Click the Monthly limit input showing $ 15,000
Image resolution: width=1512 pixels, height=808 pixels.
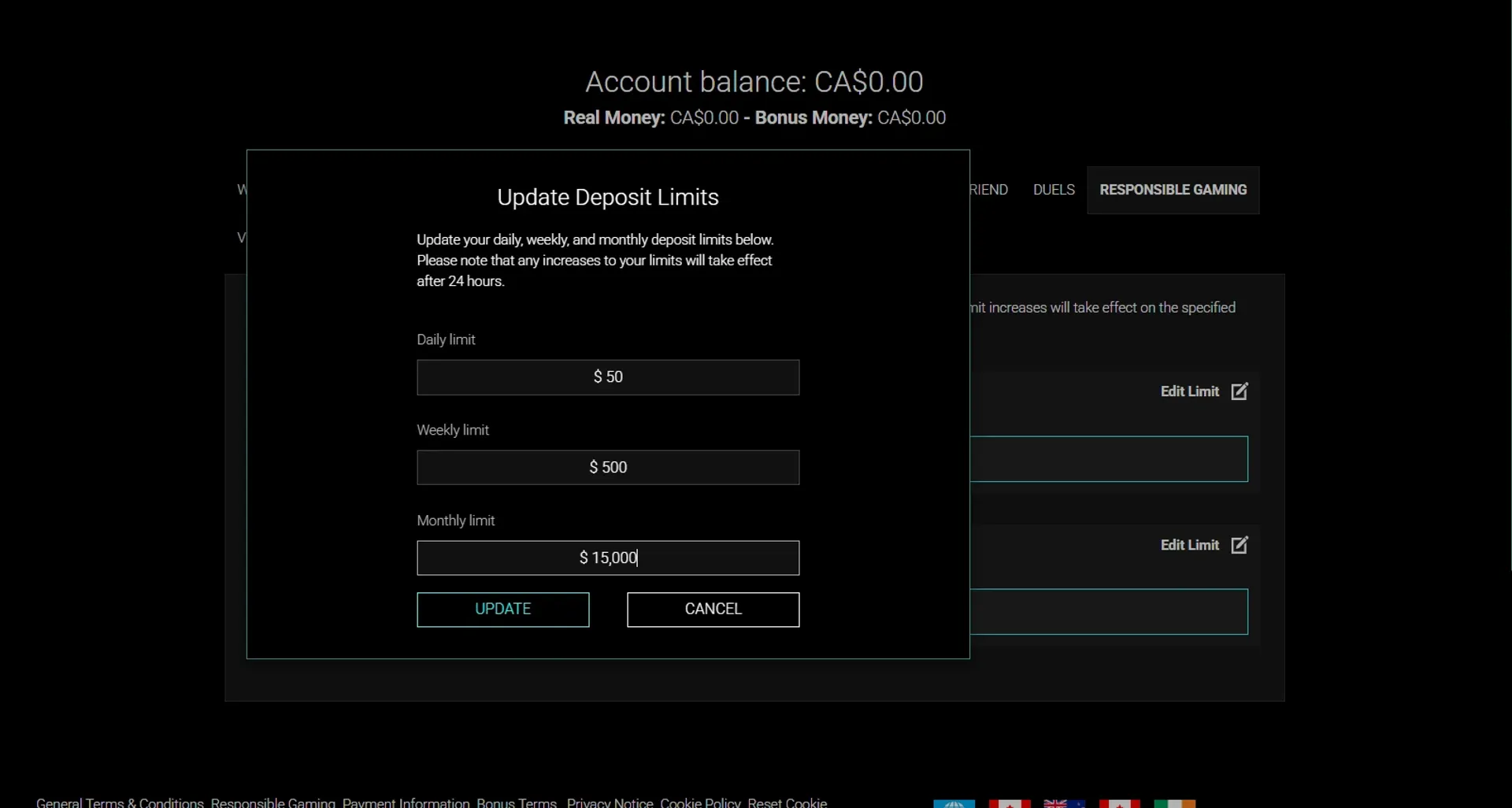pyautogui.click(x=608, y=558)
